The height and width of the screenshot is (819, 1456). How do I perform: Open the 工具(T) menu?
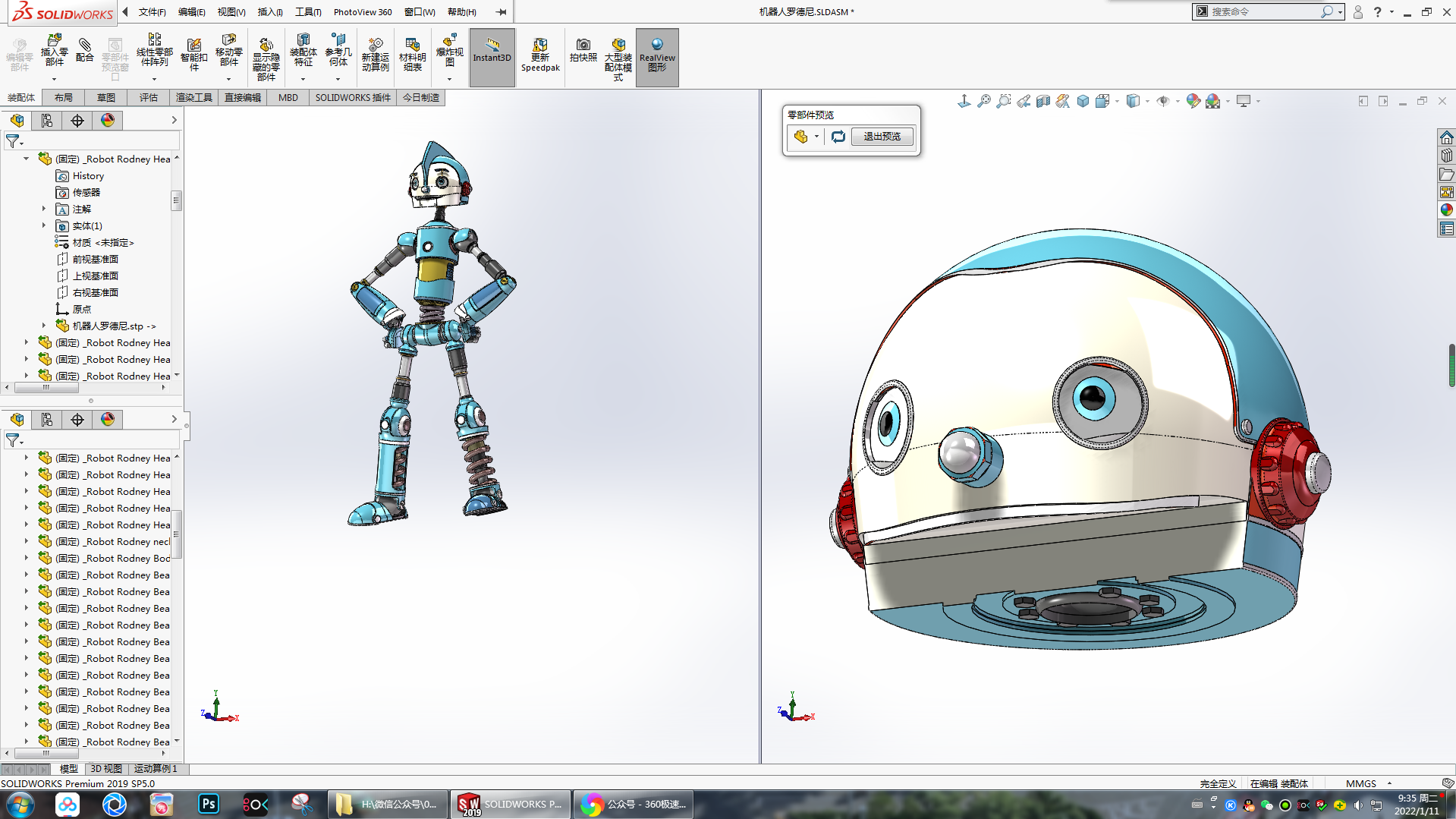[x=308, y=11]
